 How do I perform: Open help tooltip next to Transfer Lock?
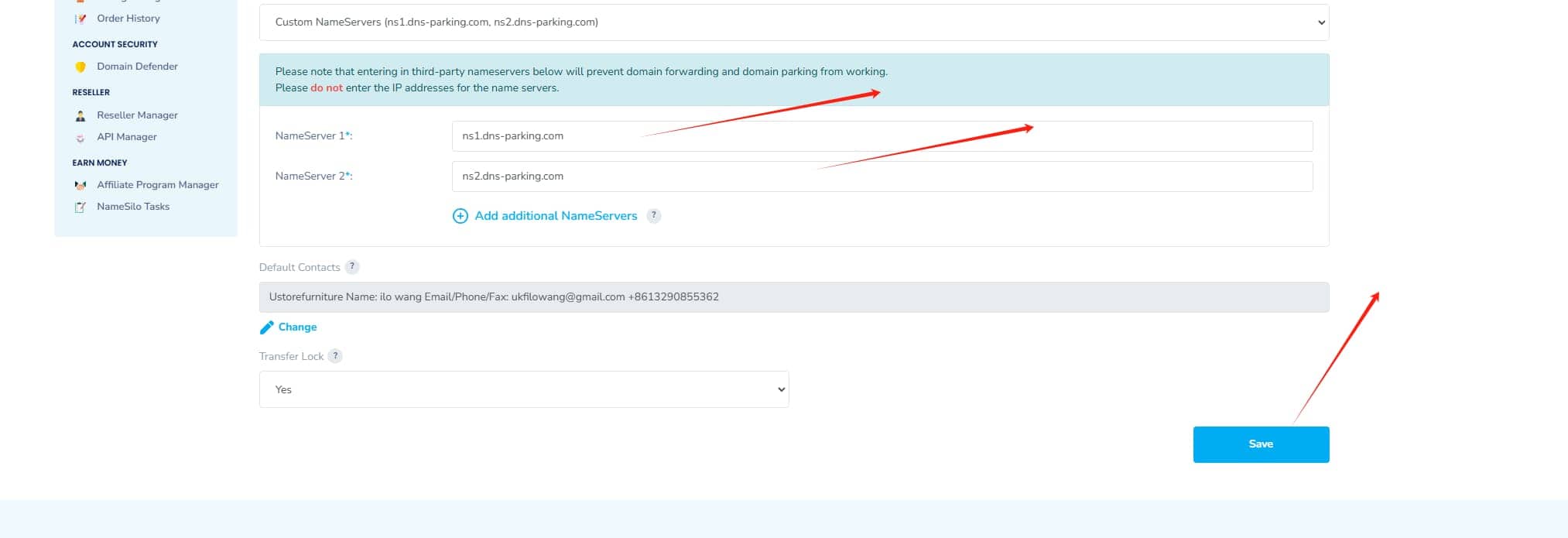point(335,356)
